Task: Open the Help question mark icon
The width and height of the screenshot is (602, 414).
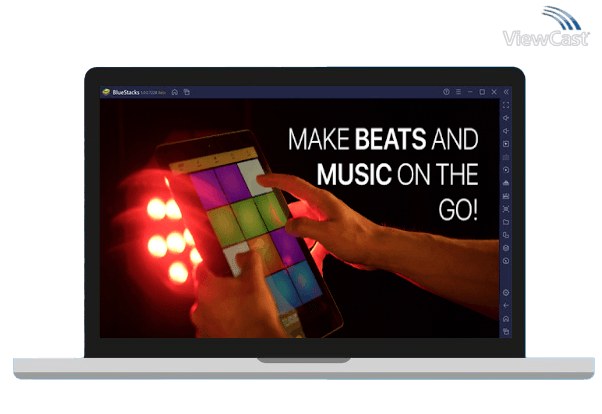Action: point(446,92)
